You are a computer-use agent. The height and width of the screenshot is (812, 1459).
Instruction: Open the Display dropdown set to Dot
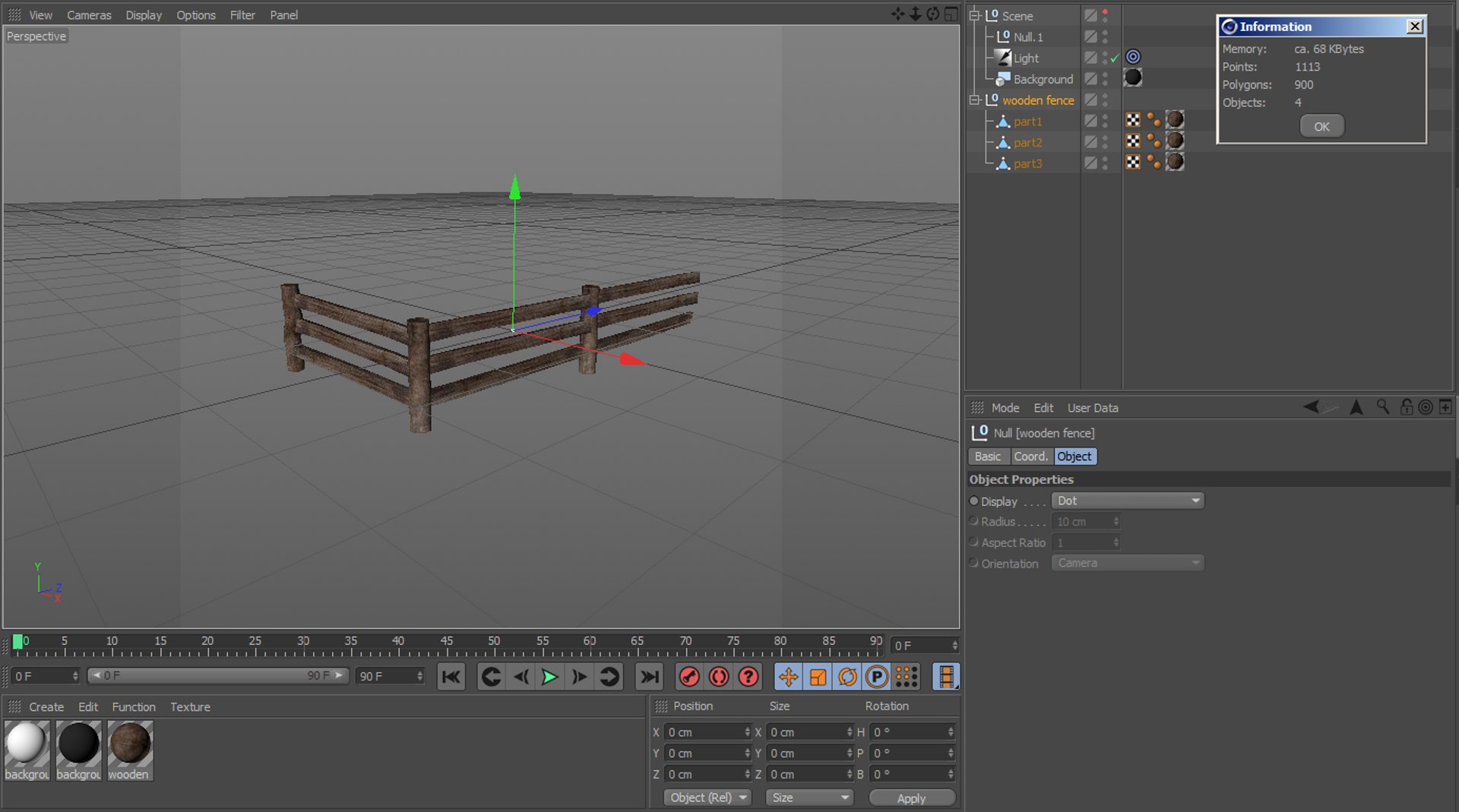pos(1128,501)
